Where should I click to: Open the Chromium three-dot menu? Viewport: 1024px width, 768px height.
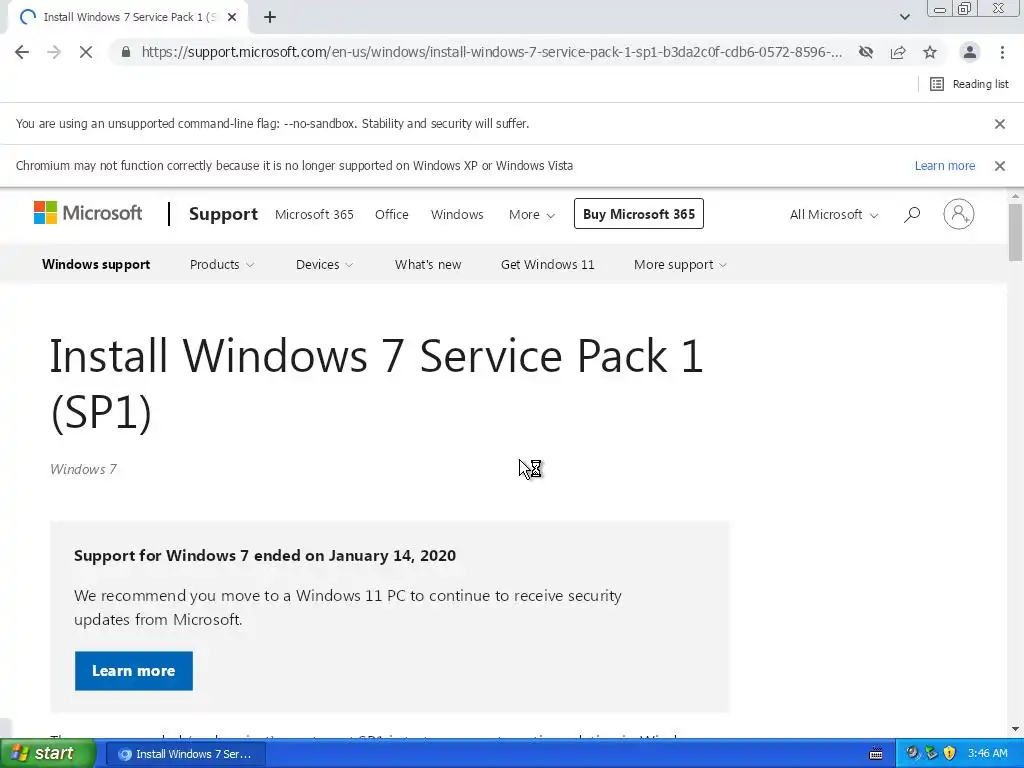pyautogui.click(x=1002, y=52)
